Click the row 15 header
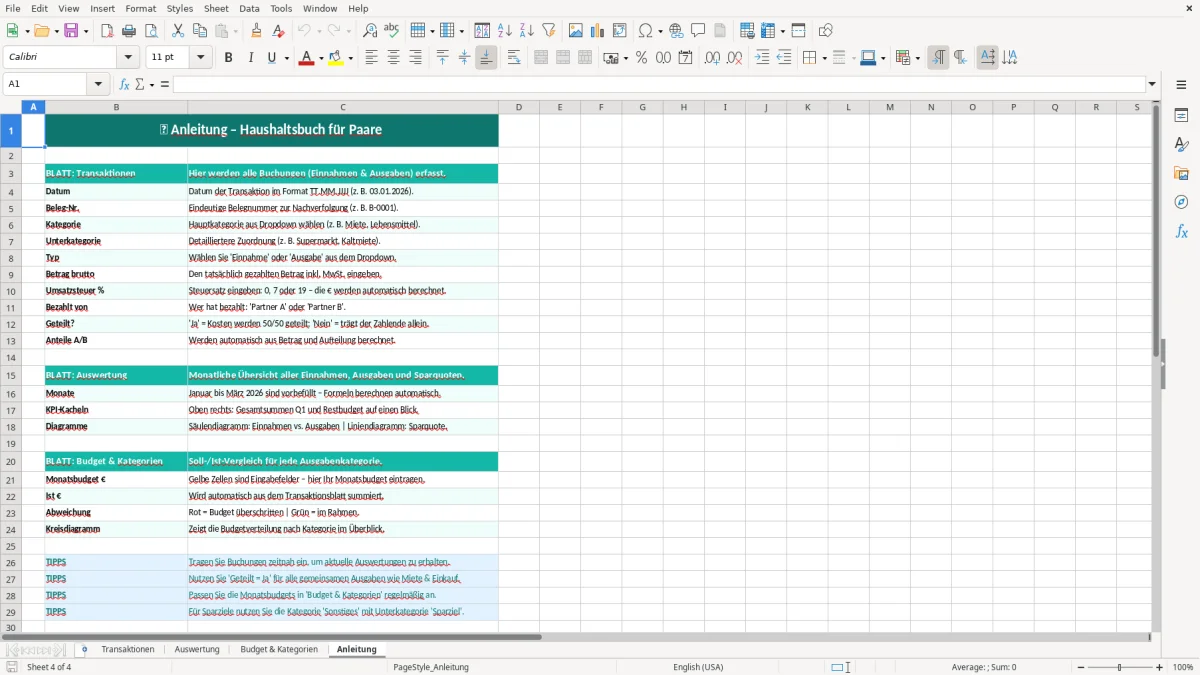This screenshot has height=675, width=1200. pos(11,375)
